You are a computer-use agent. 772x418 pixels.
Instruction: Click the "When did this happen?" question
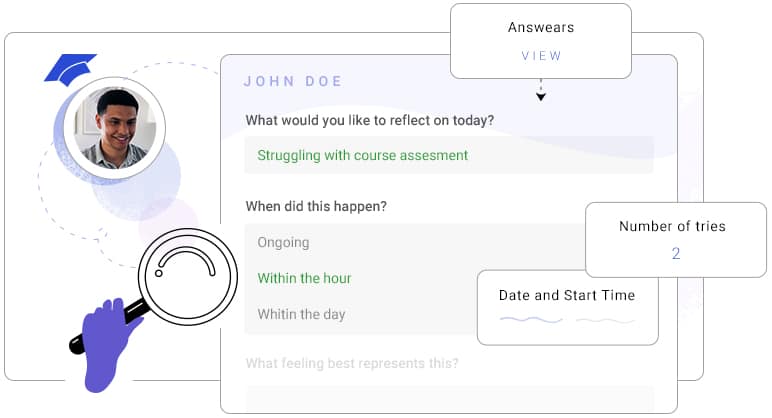click(x=316, y=207)
